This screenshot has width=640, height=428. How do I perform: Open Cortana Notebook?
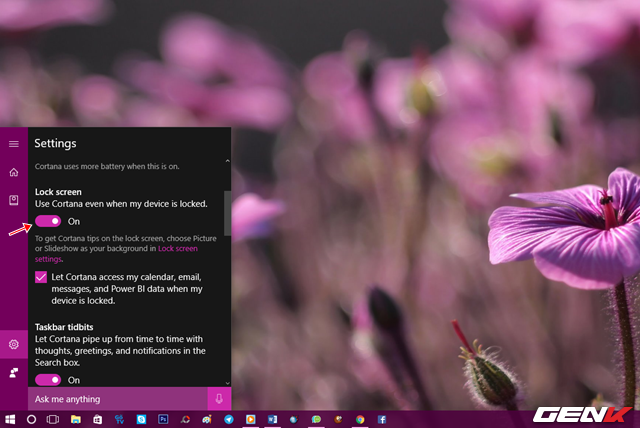point(13,200)
